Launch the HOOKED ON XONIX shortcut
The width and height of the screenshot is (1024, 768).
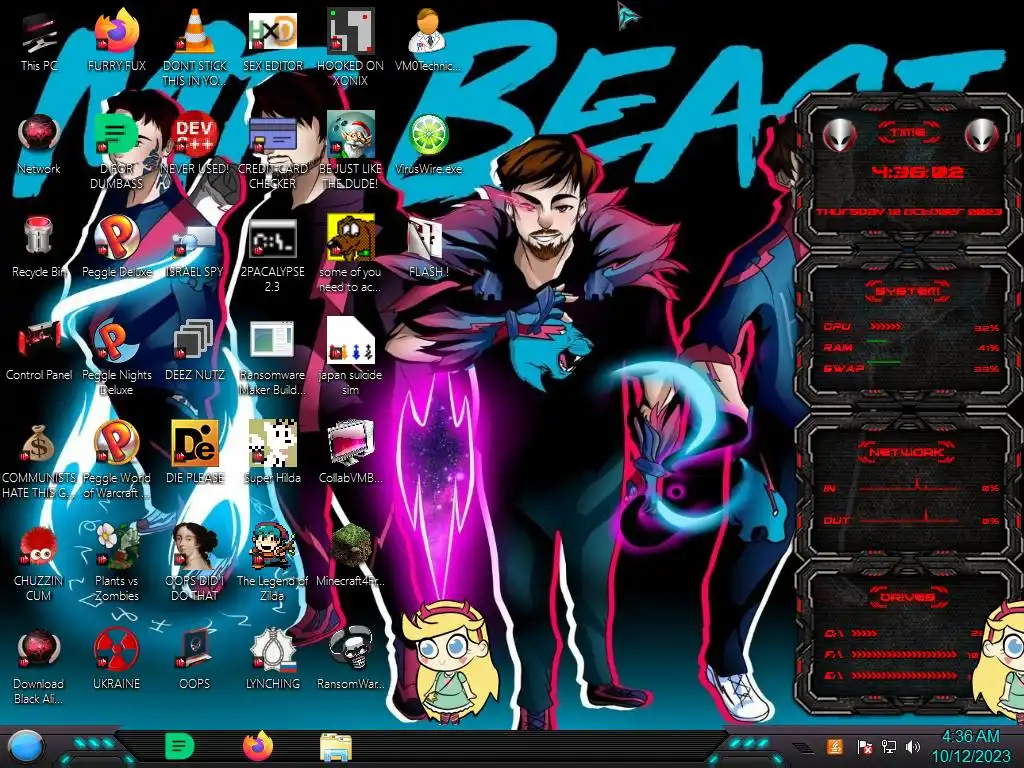point(351,47)
